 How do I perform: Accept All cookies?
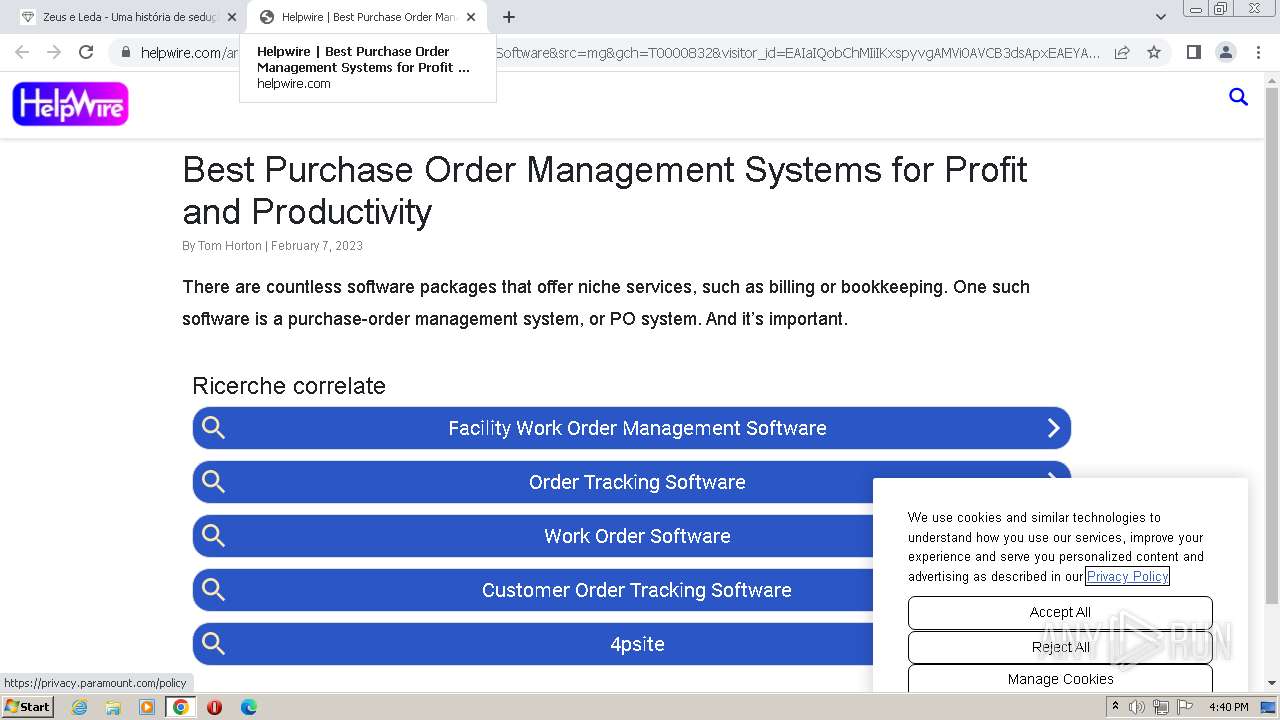pyautogui.click(x=1060, y=612)
